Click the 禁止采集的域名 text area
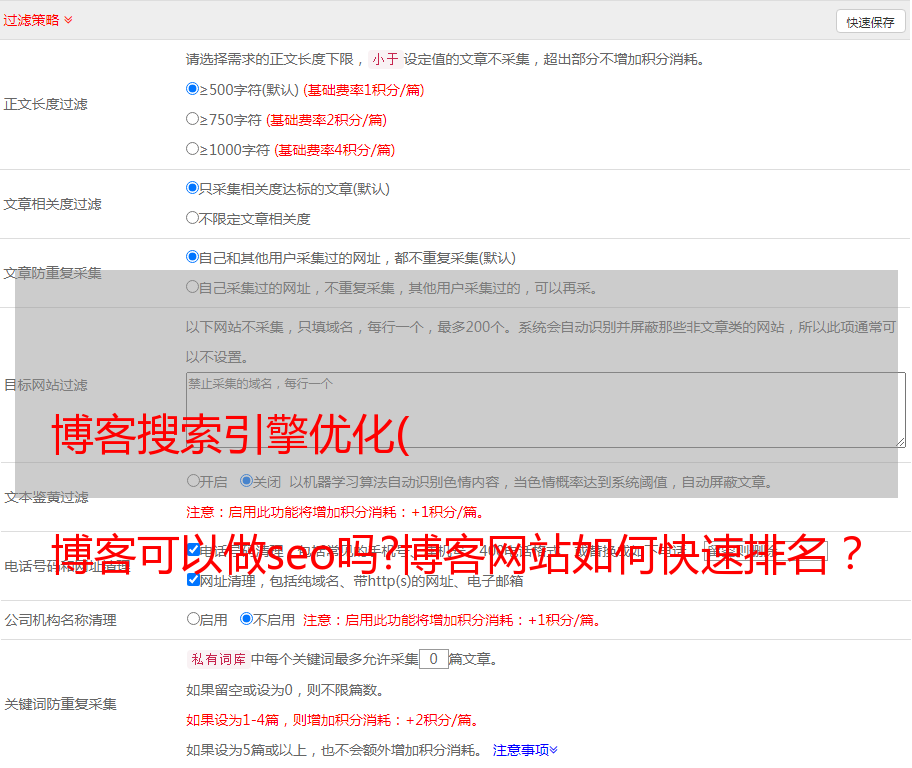 pyautogui.click(x=545, y=409)
